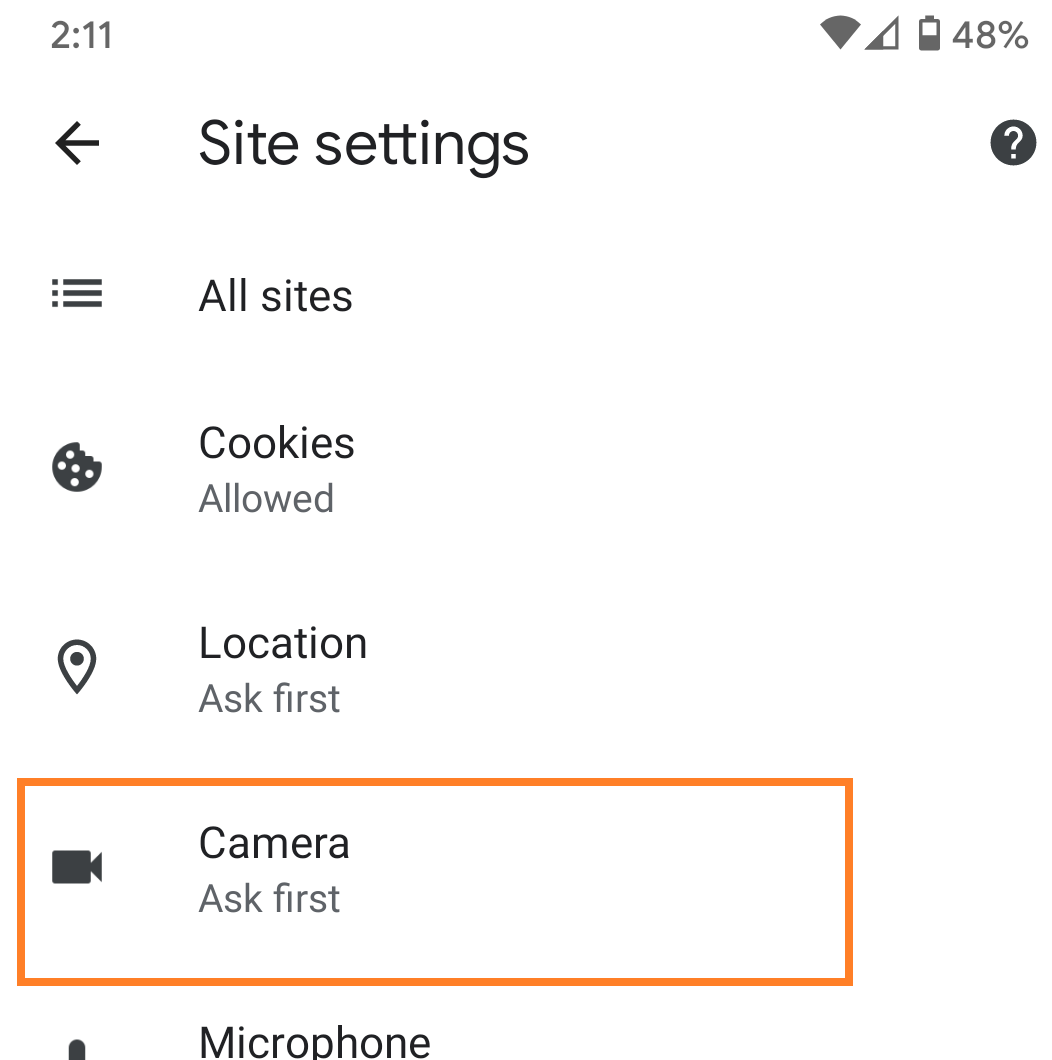Open the Cookies setting
Viewport: 1052px width, 1060px height.
(277, 443)
